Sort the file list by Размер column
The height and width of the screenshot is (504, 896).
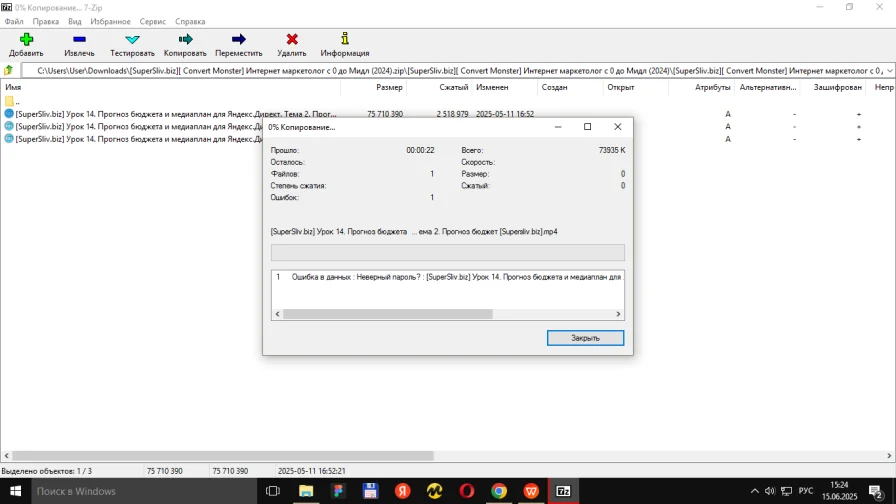[389, 88]
